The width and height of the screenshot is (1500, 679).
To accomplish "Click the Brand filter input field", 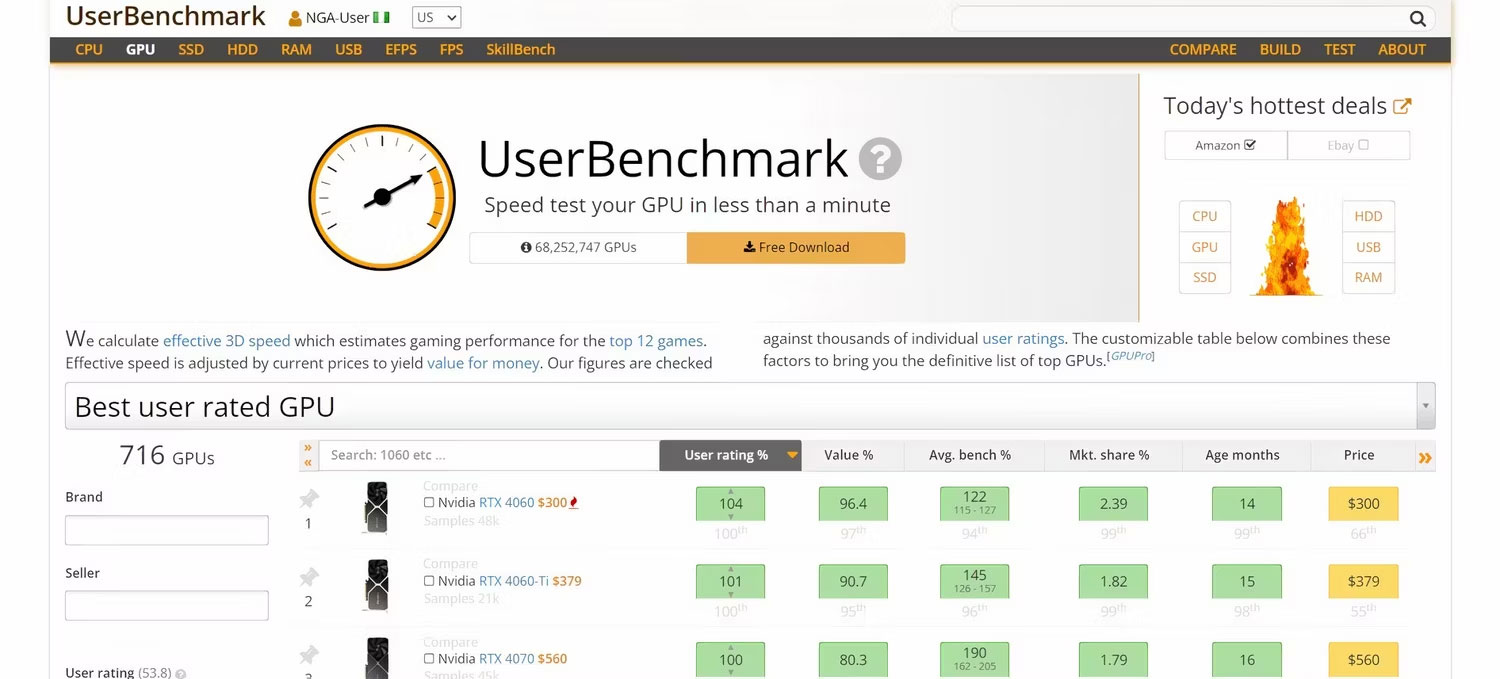I will coord(166,530).
